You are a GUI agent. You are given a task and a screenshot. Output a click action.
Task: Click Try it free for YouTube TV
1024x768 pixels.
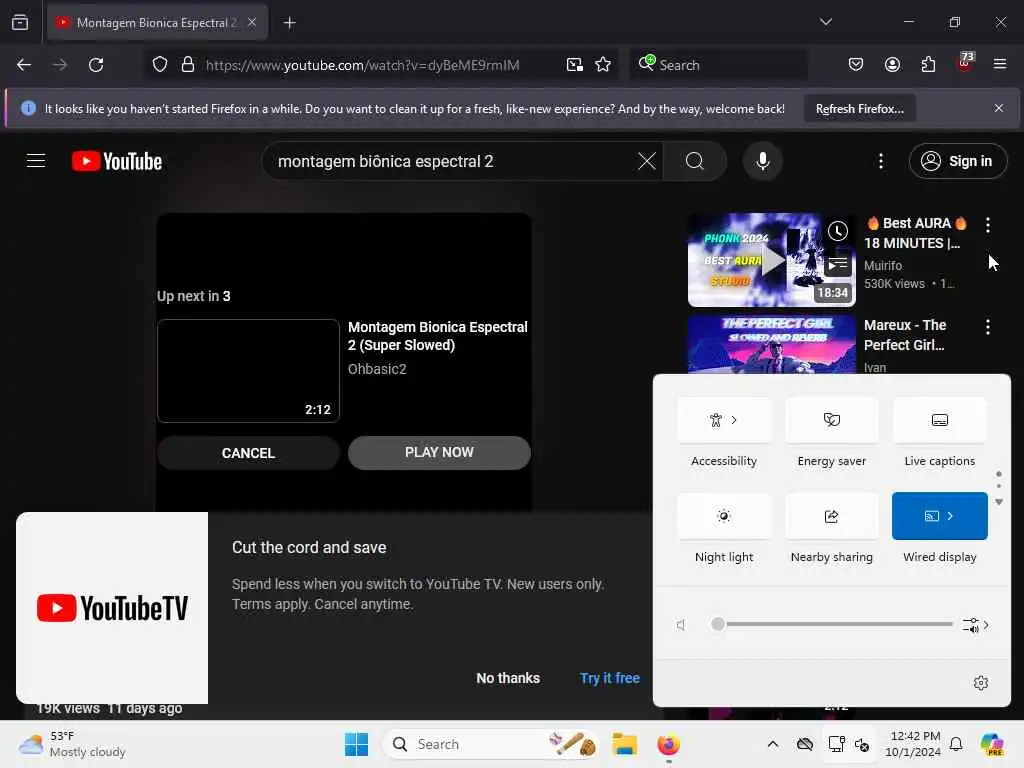click(x=609, y=678)
